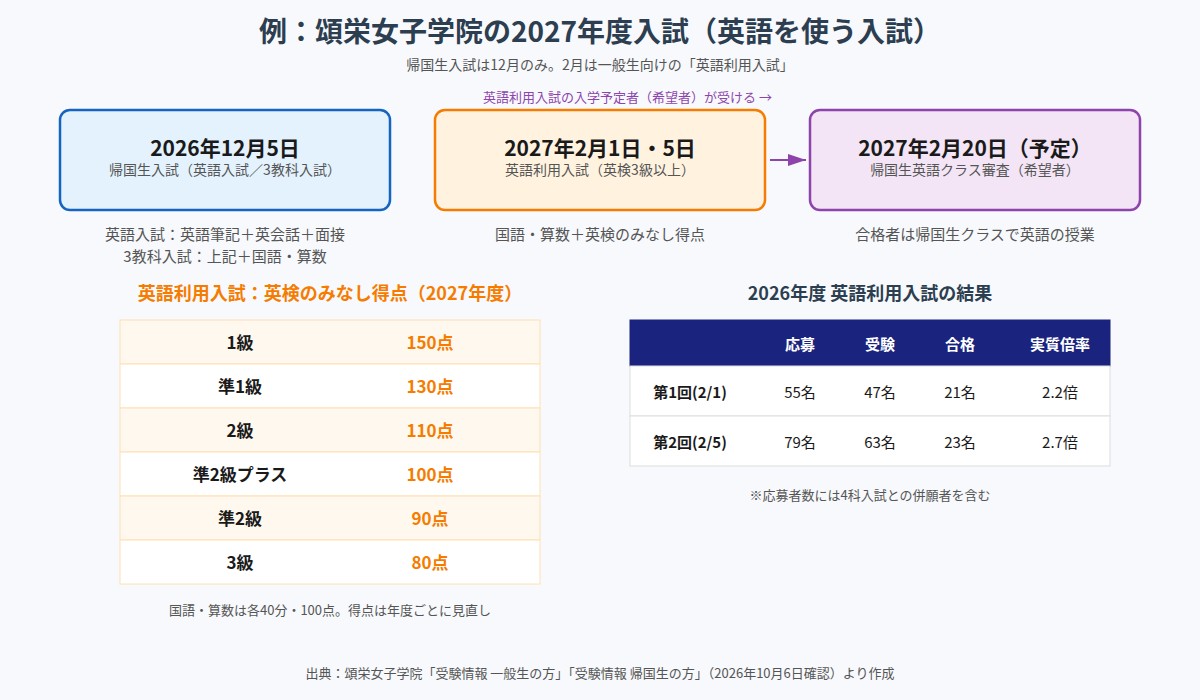Click 国語・算数＋英検のみなし得点 caption
The height and width of the screenshot is (700, 1200).
pos(600,235)
